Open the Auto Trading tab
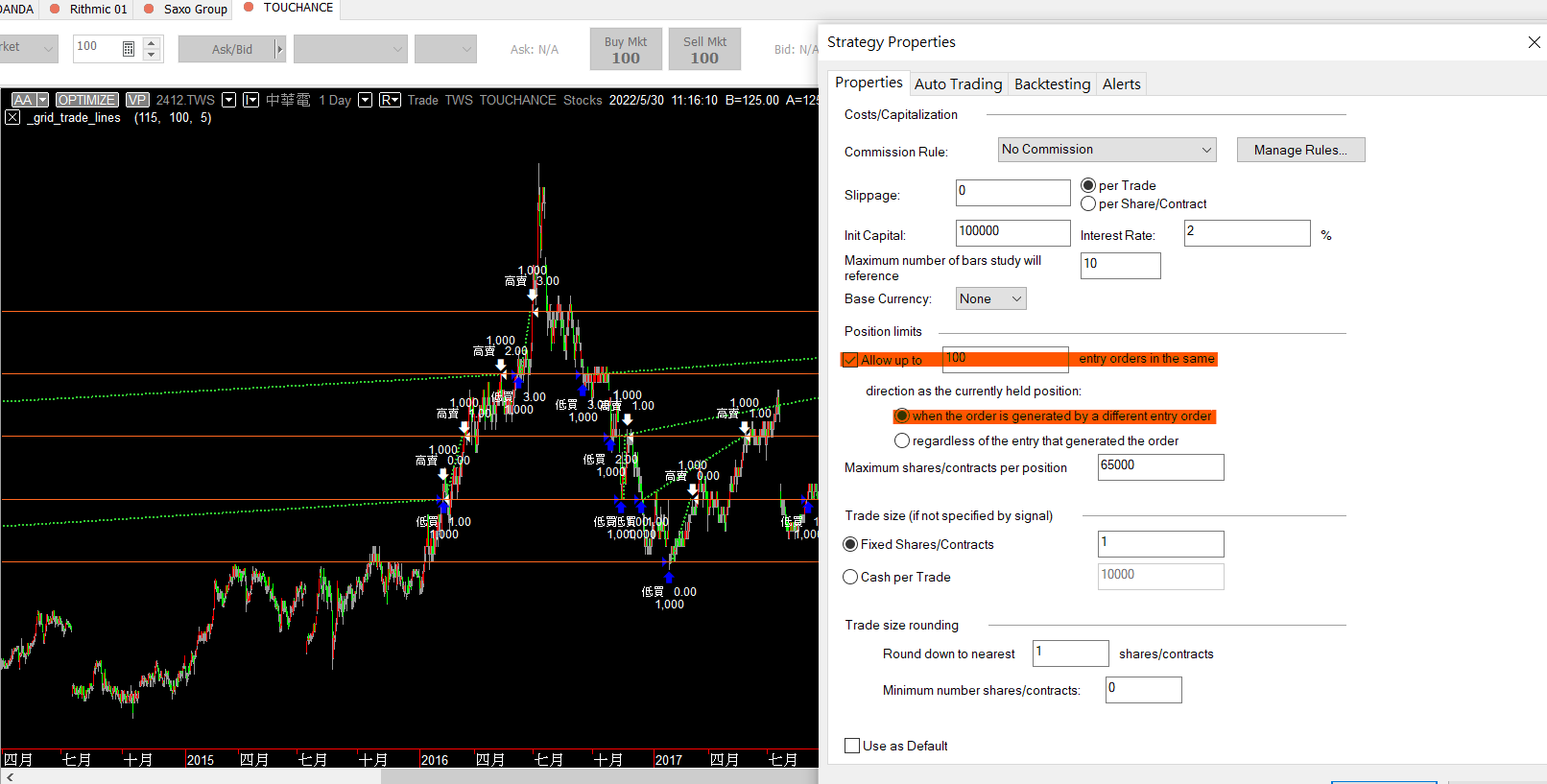 (x=958, y=84)
